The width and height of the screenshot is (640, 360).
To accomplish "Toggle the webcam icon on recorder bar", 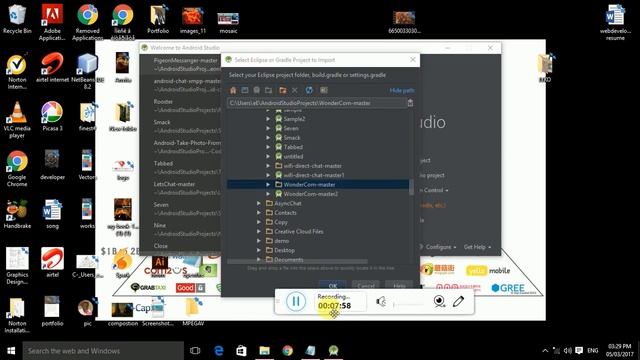I will tap(439, 301).
